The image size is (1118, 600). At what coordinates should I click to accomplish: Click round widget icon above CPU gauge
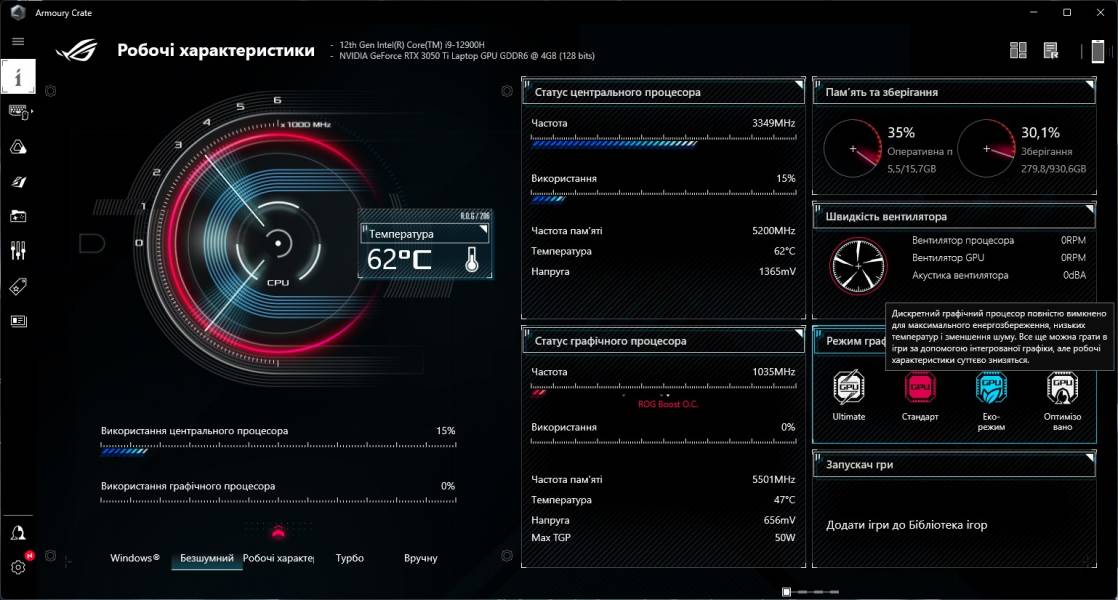[x=51, y=91]
